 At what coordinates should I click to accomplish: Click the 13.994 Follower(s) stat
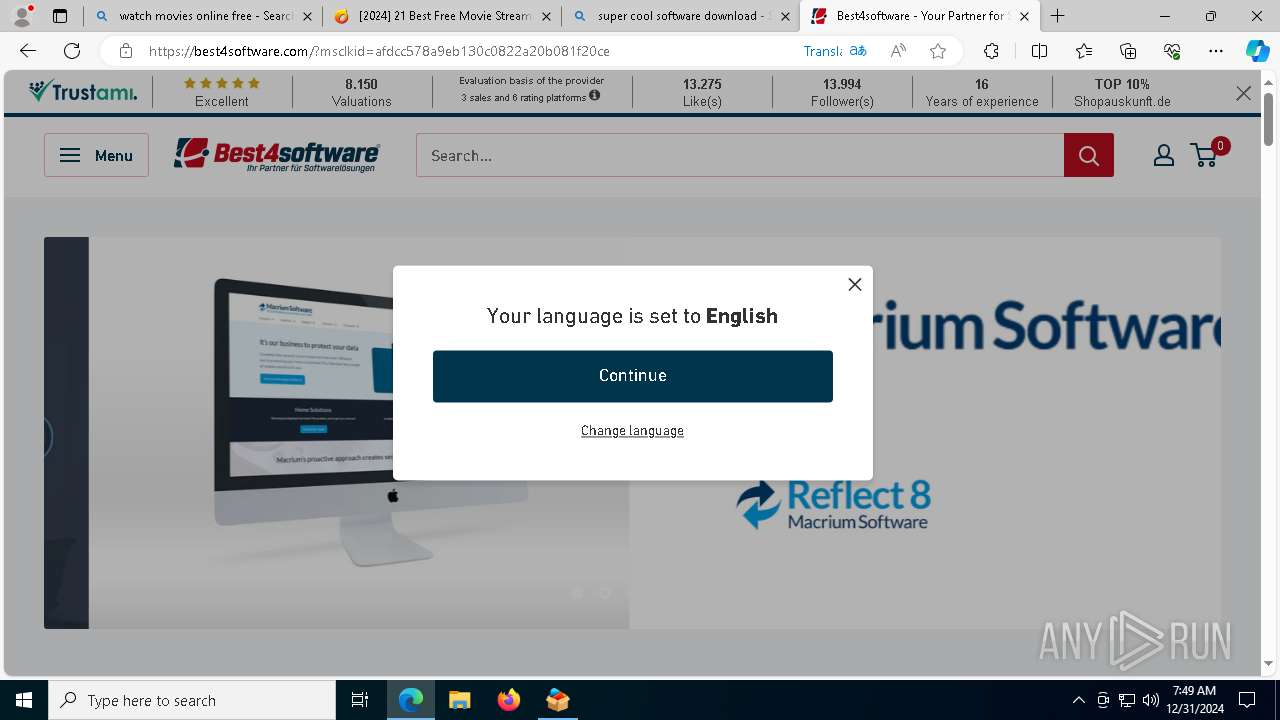point(842,92)
